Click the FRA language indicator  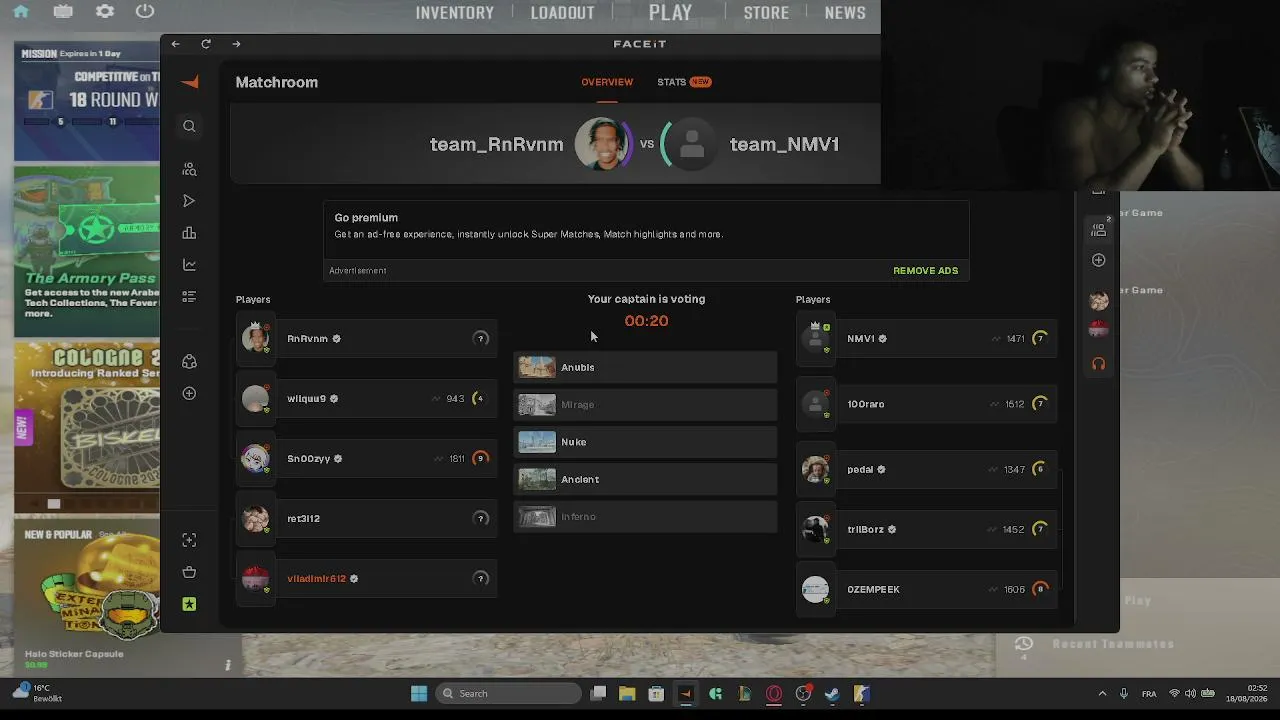pos(1149,694)
